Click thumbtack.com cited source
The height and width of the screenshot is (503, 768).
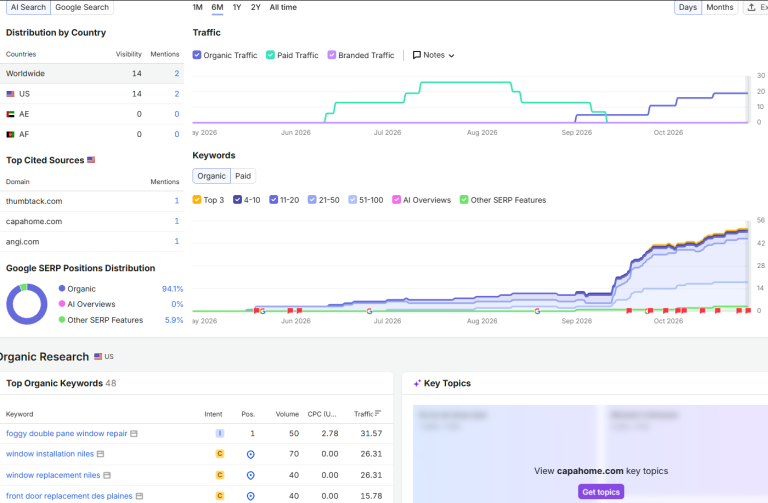(x=34, y=201)
